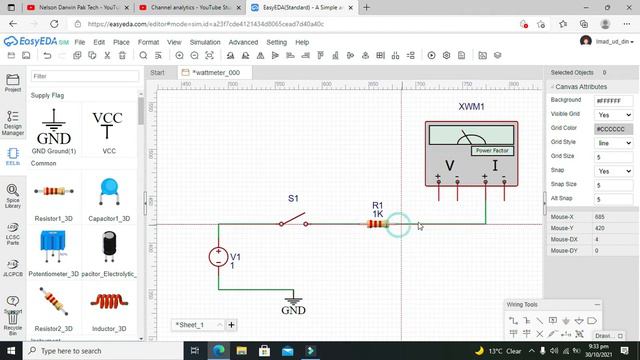
Task: Pick the Capacitor1_3D component
Action: tap(109, 199)
